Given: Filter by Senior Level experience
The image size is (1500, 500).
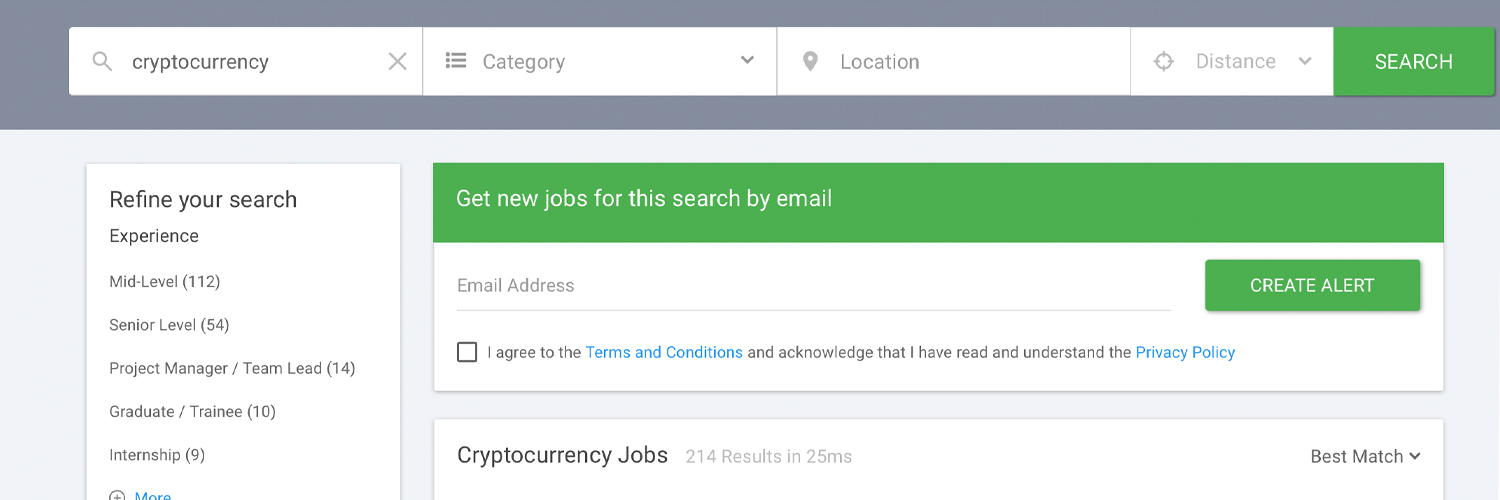Looking at the screenshot, I should point(169,325).
